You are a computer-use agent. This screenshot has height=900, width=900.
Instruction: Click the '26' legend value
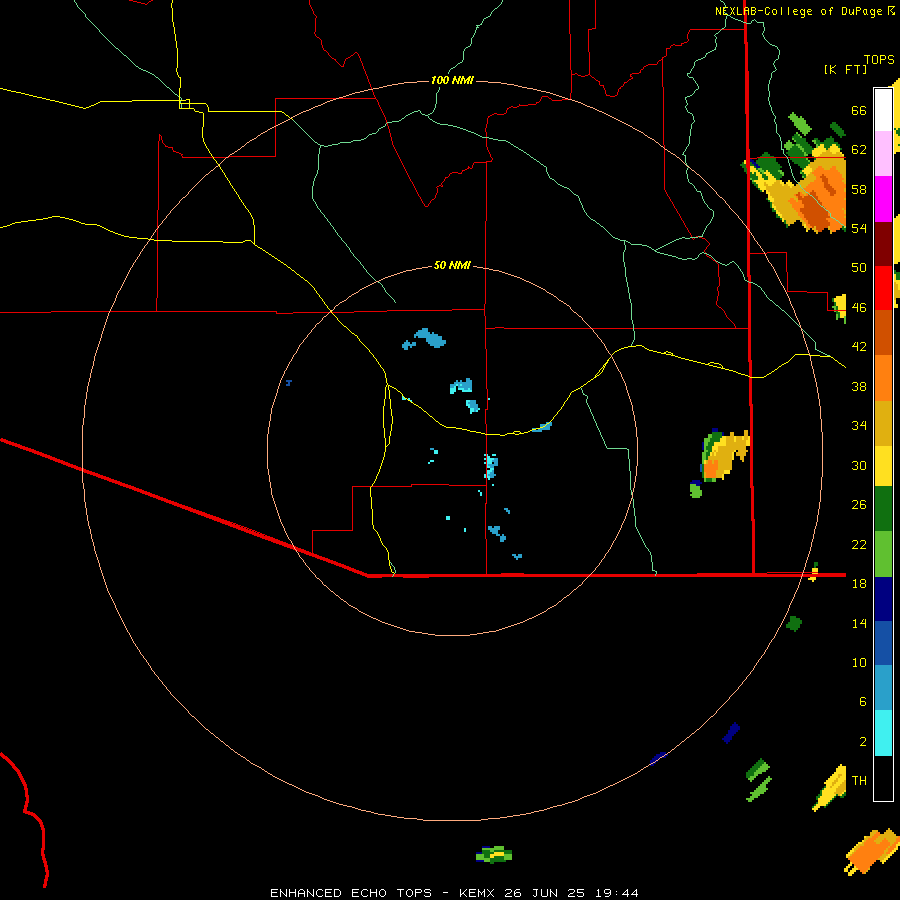859,505
